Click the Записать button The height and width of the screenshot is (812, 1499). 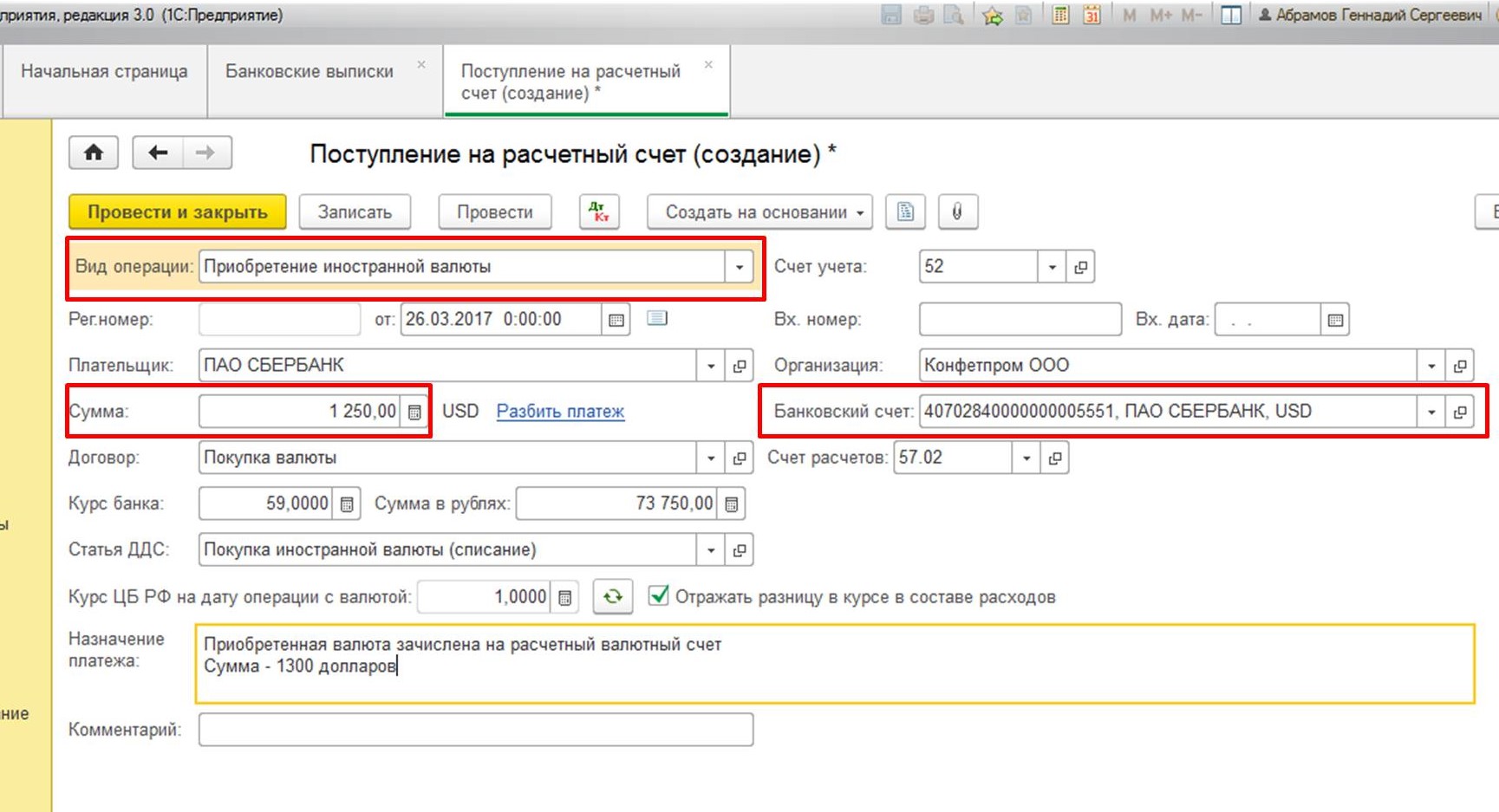355,212
